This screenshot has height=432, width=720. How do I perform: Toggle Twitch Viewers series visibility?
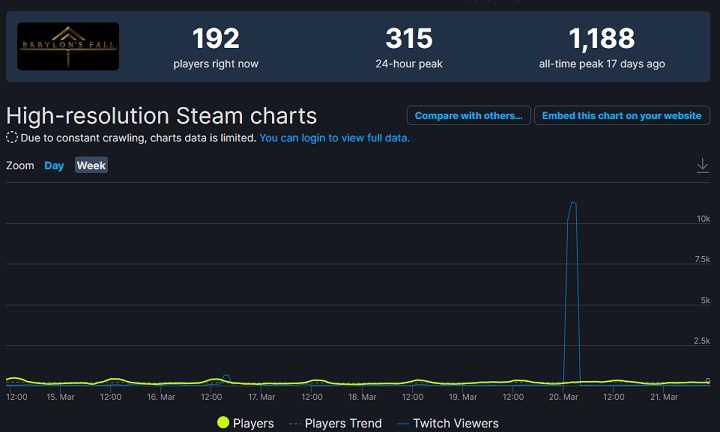click(455, 423)
